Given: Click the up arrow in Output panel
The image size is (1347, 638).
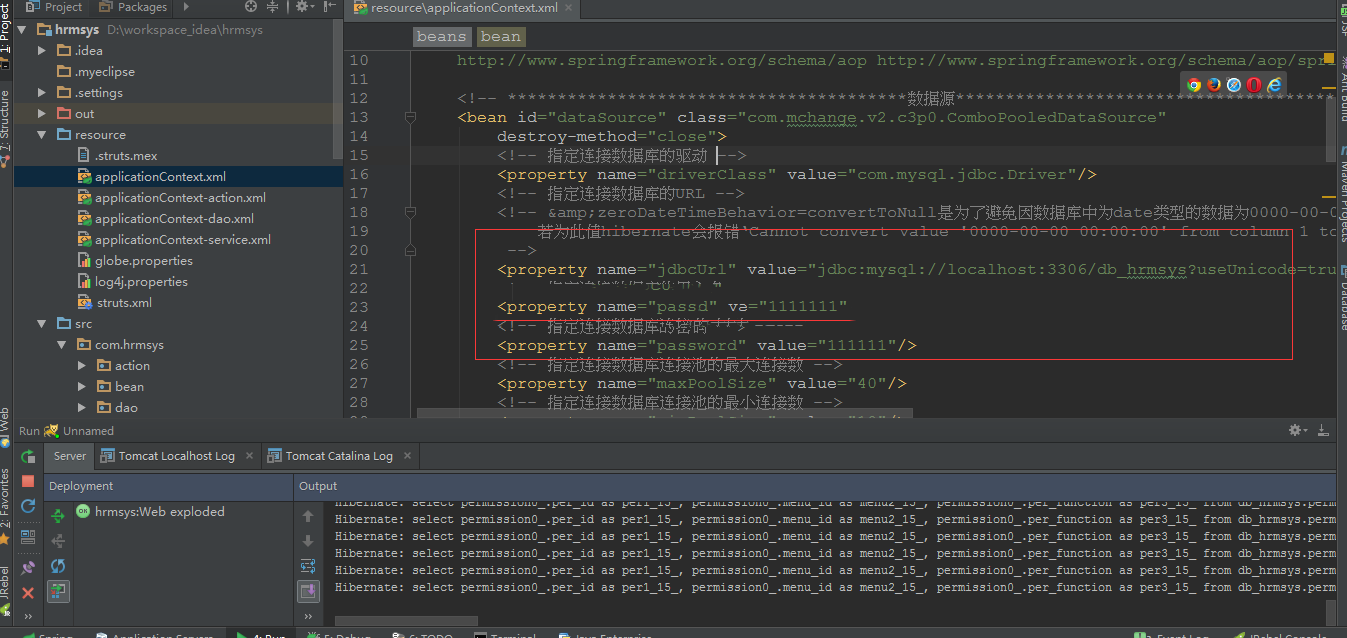Looking at the screenshot, I should tap(308, 516).
